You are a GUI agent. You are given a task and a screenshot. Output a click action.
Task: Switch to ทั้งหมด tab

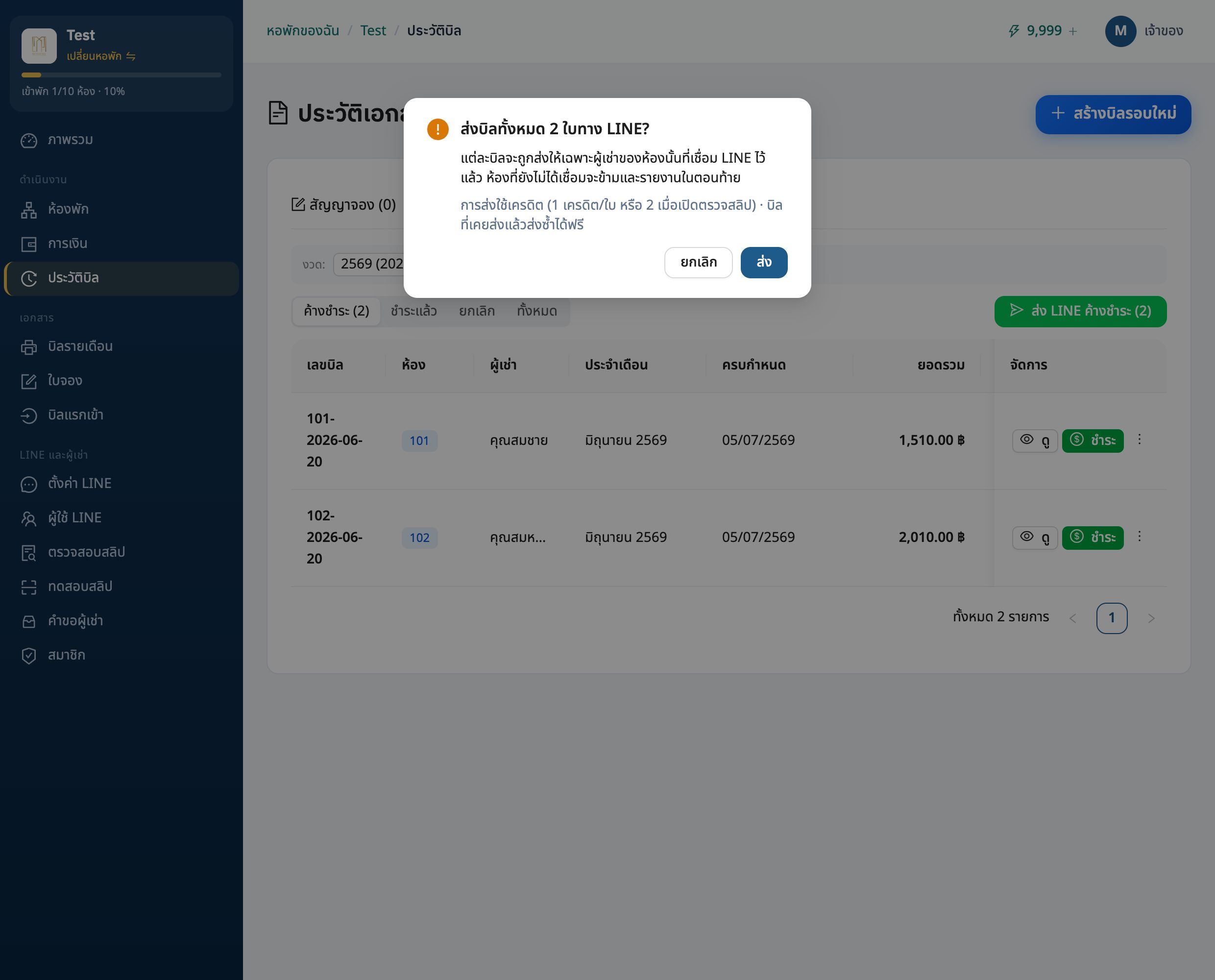pos(536,311)
